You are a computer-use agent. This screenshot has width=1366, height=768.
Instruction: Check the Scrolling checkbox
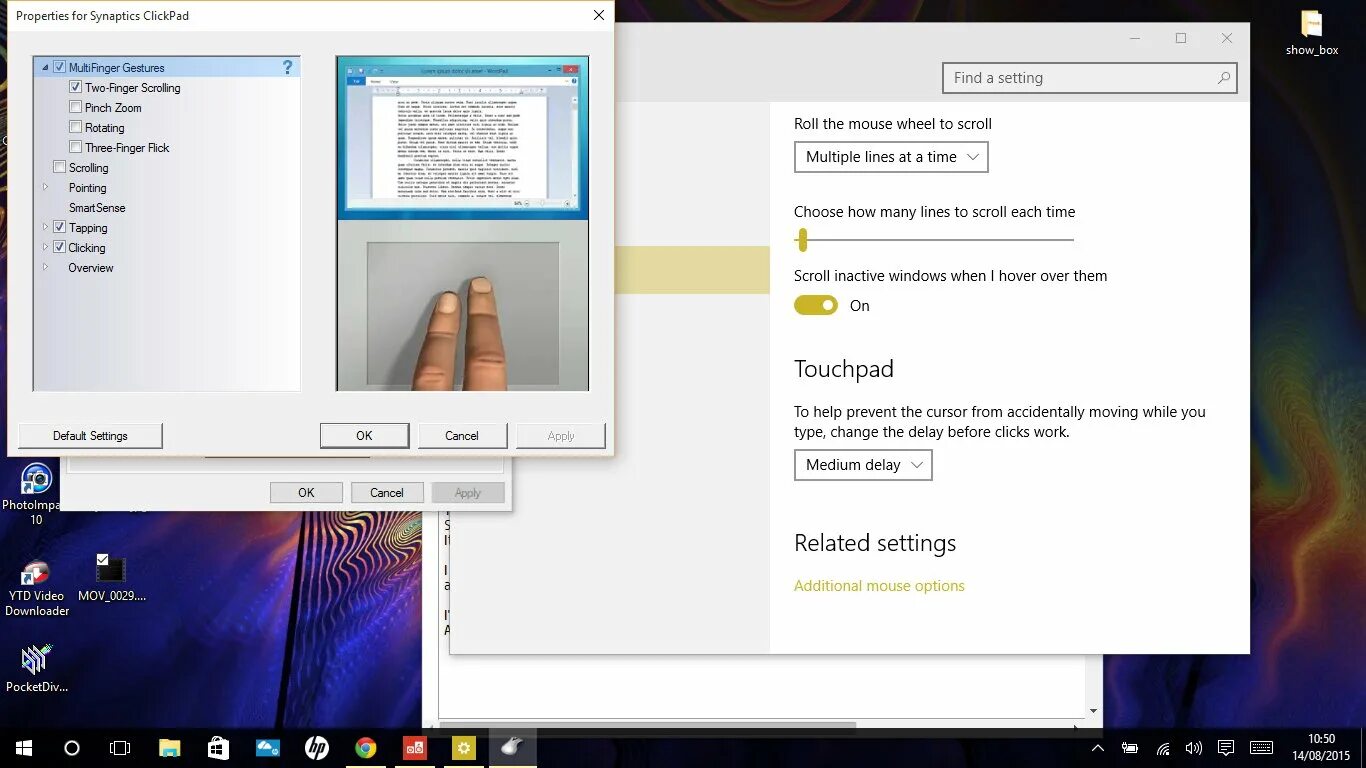click(x=60, y=167)
